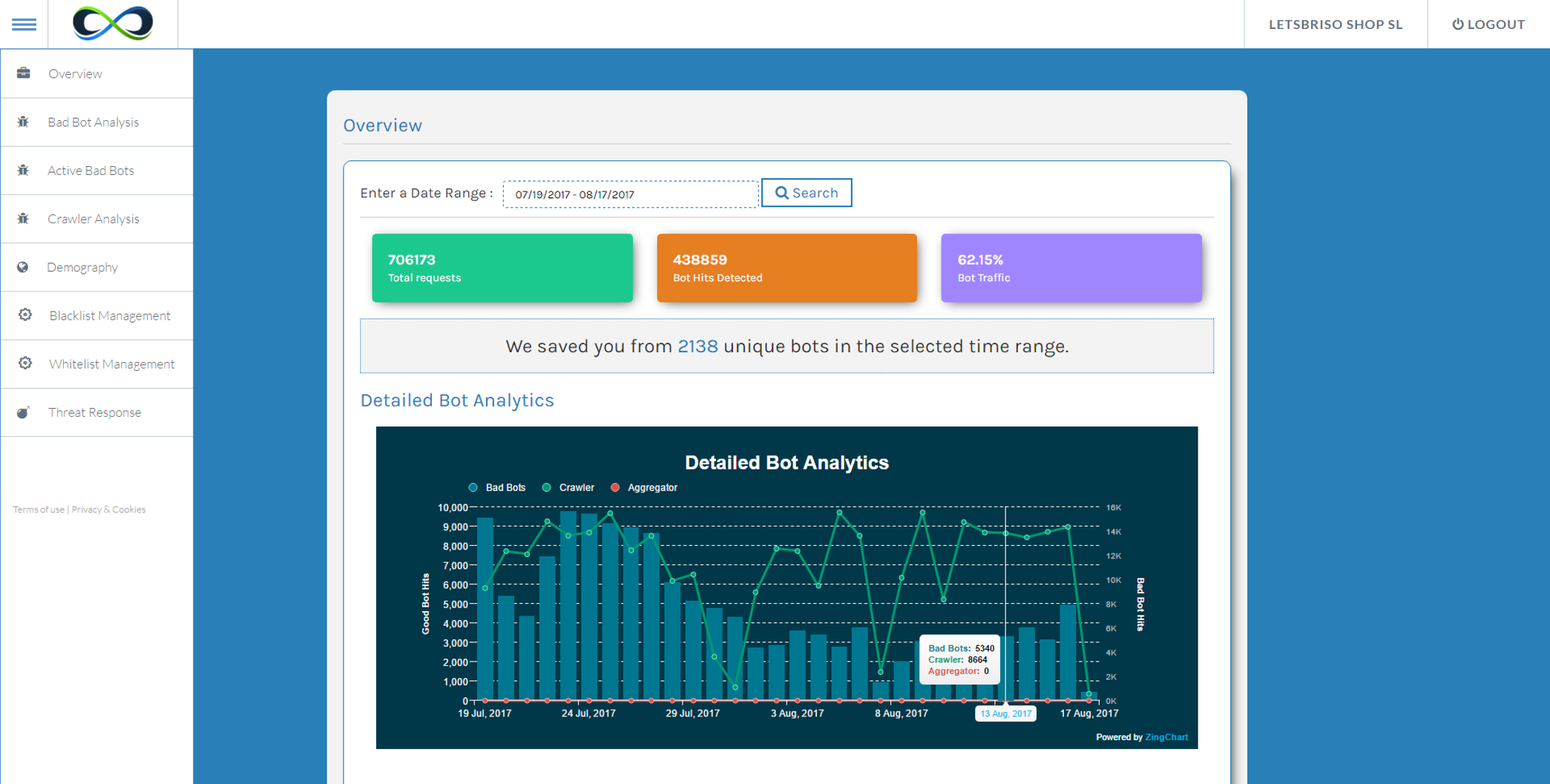Open Bad Bot Analysis page
This screenshot has width=1550, height=784.
pos(96,122)
